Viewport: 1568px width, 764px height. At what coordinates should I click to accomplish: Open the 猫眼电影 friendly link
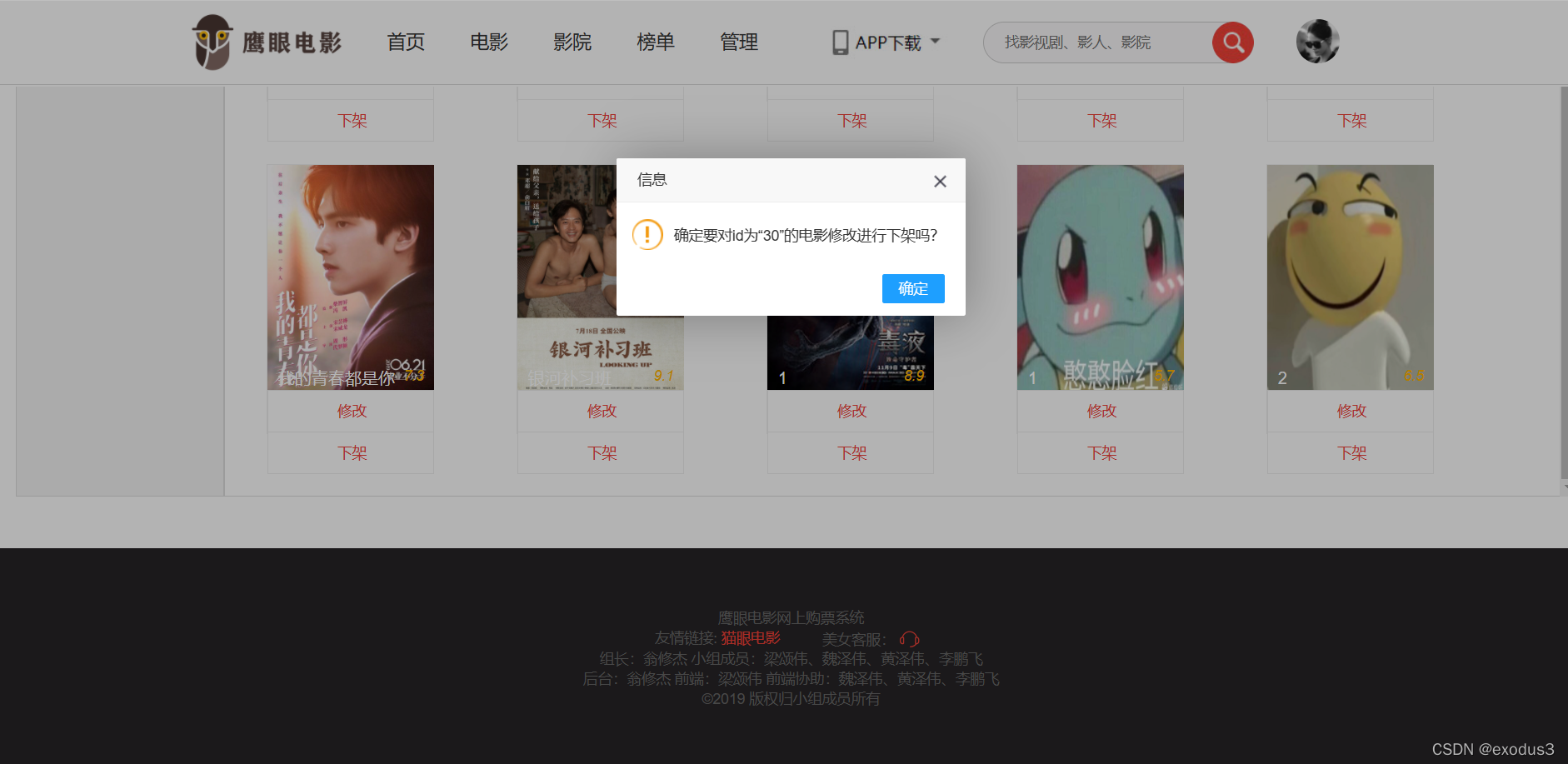[x=749, y=637]
